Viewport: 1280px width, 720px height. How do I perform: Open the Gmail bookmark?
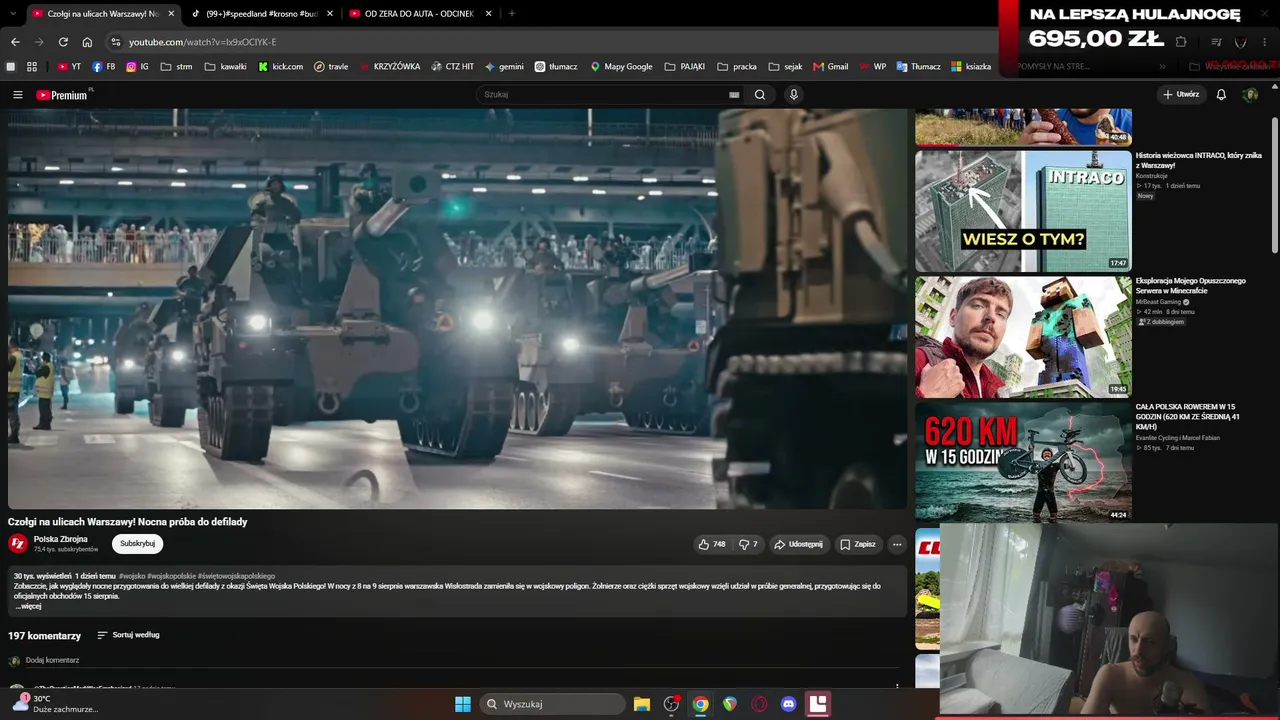[x=831, y=67]
